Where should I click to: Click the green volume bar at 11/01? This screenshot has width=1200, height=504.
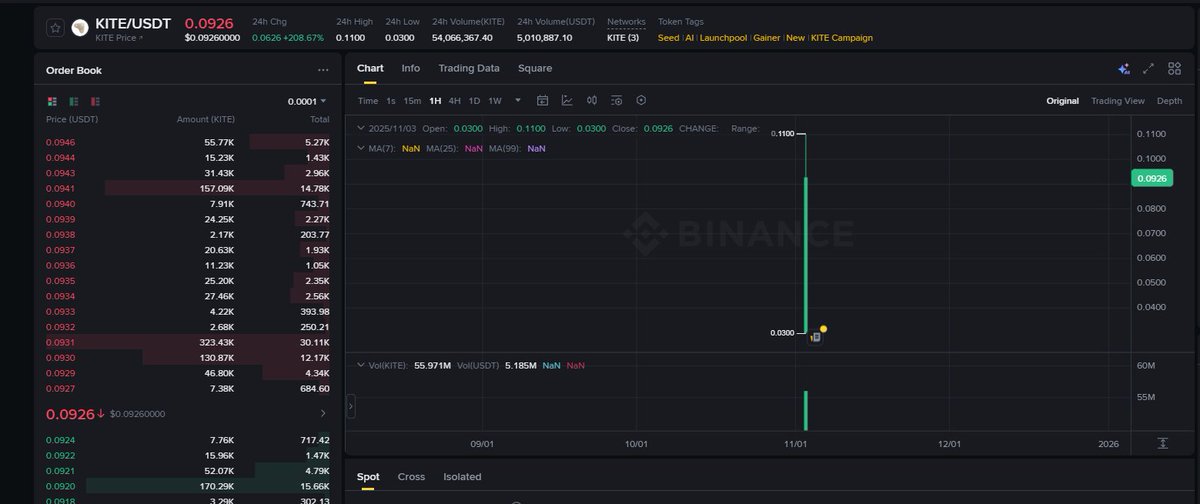[805, 411]
